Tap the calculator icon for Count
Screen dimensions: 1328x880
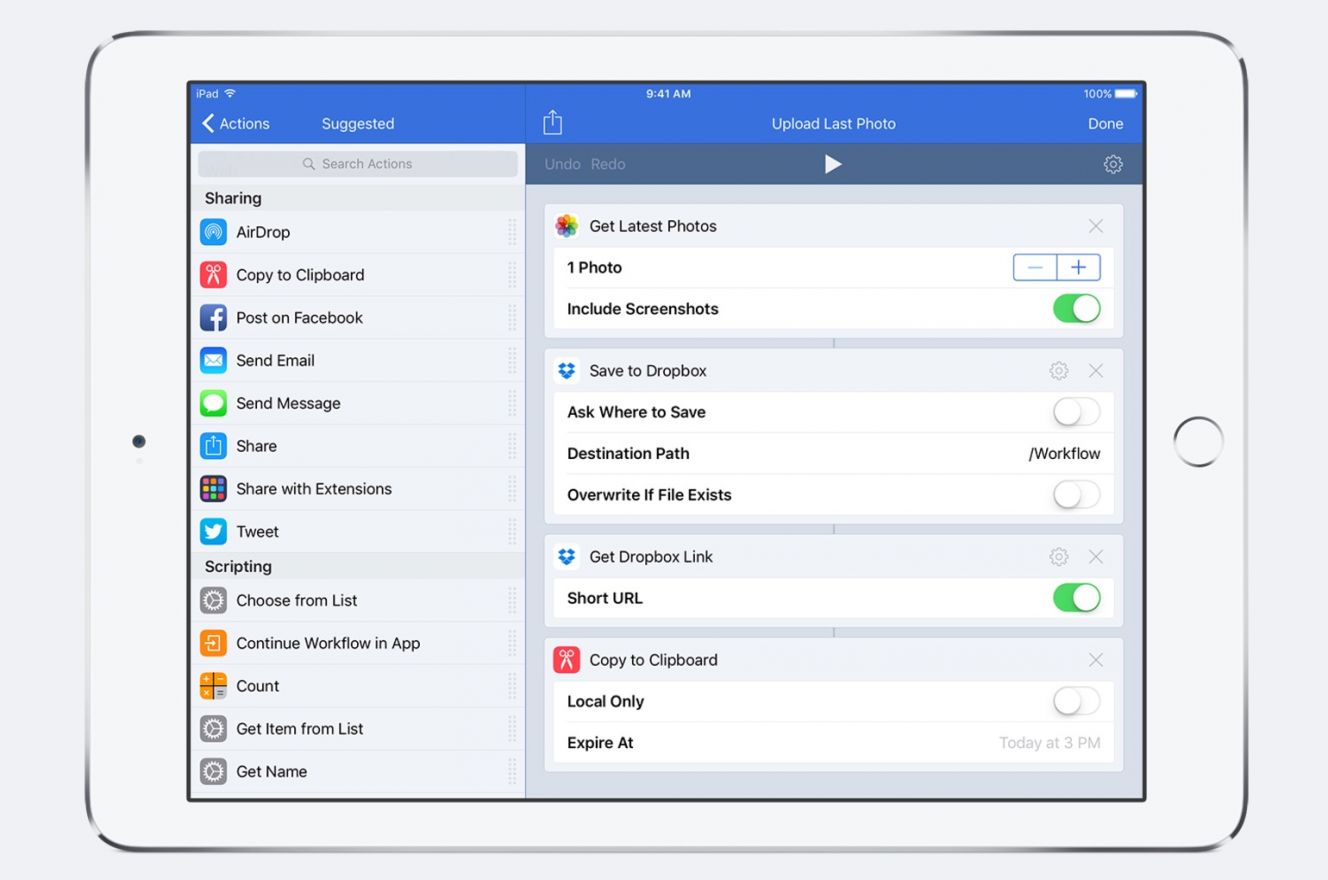(213, 686)
